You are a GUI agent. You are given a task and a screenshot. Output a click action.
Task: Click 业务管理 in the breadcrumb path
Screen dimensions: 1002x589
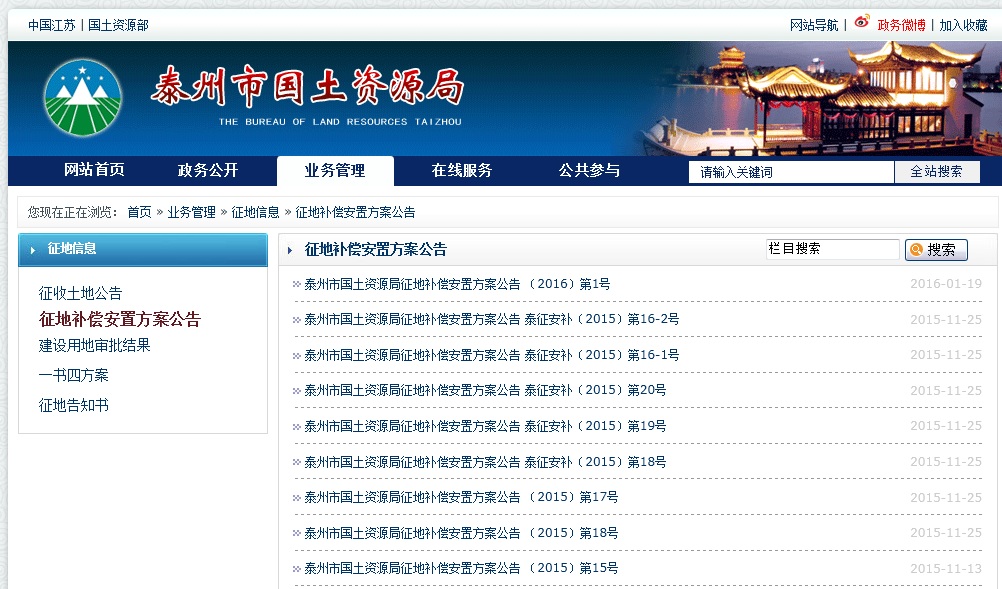pyautogui.click(x=191, y=212)
